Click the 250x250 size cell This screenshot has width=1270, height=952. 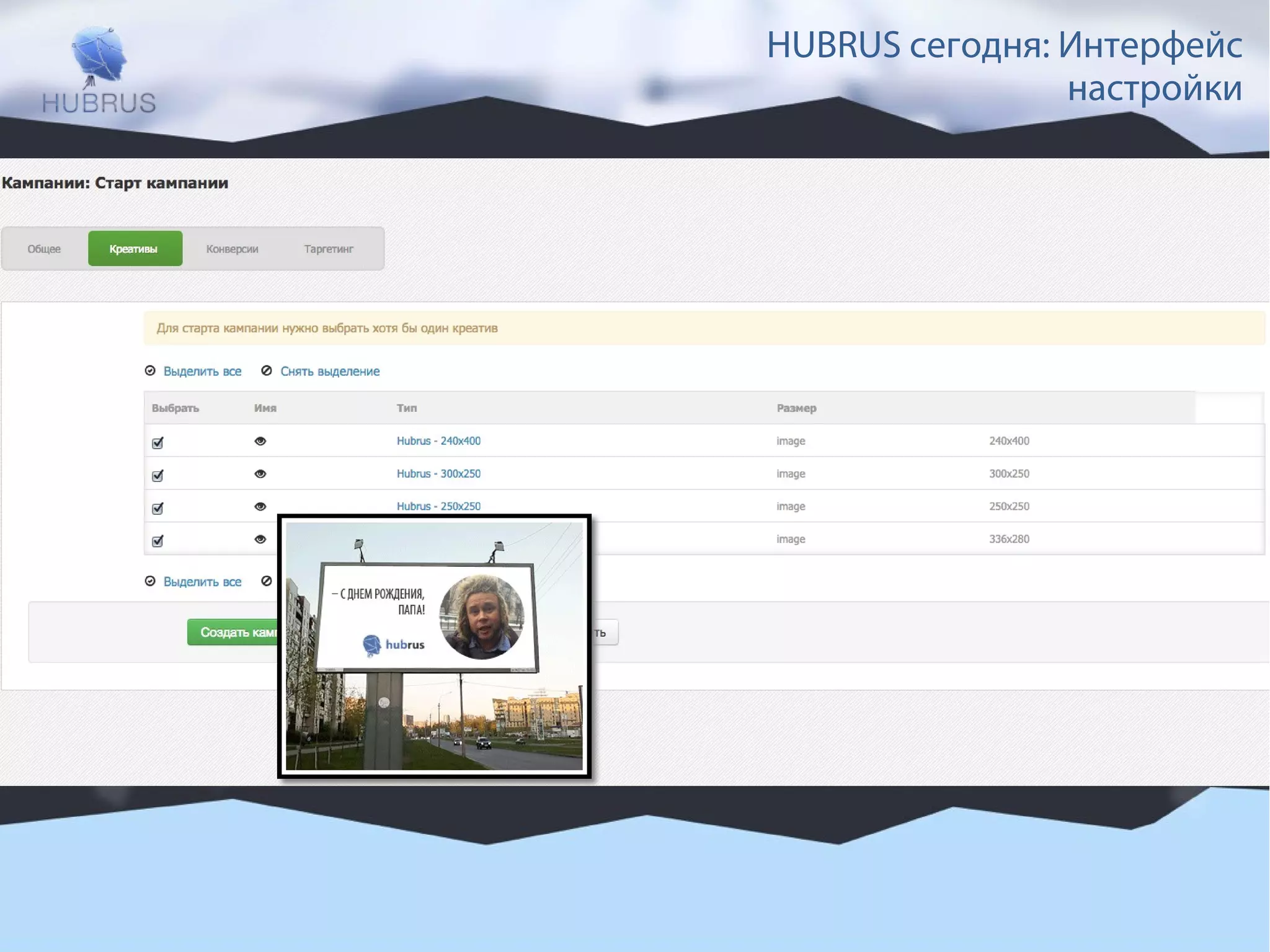click(x=1009, y=506)
